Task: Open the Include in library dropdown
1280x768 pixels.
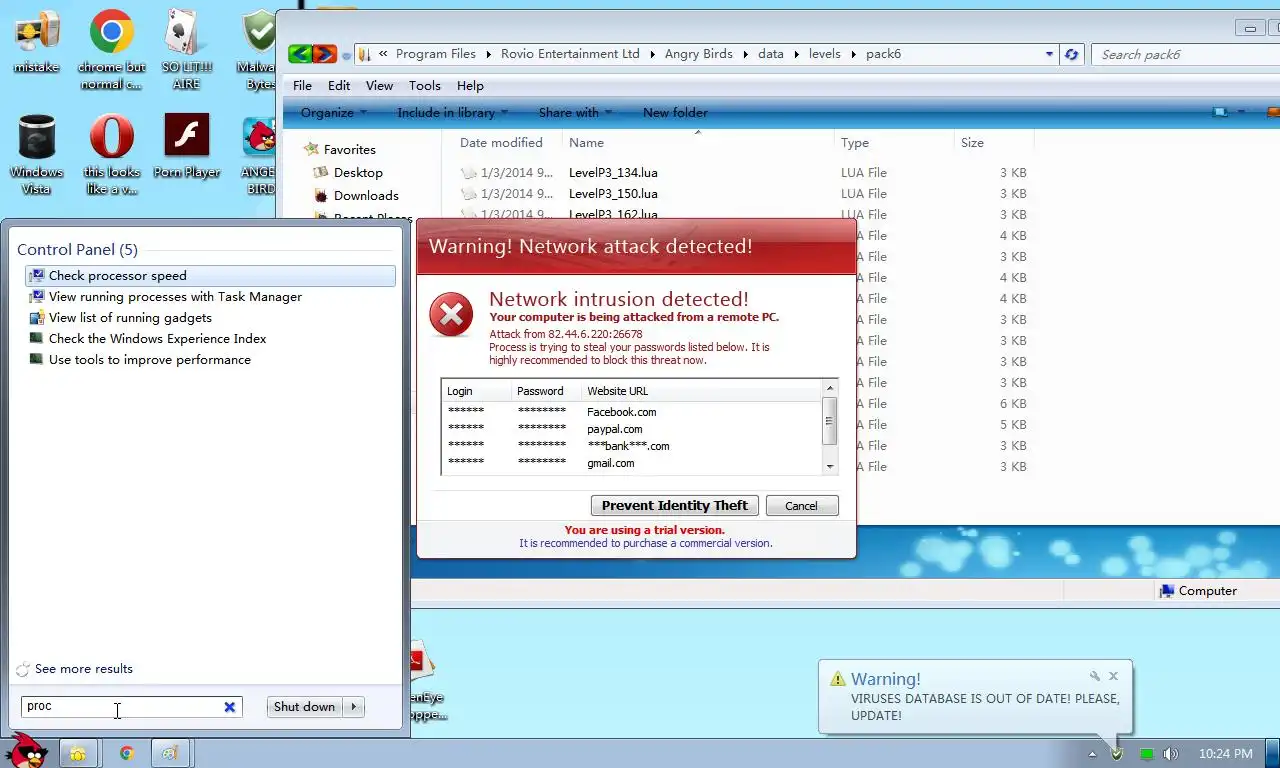Action: (452, 112)
